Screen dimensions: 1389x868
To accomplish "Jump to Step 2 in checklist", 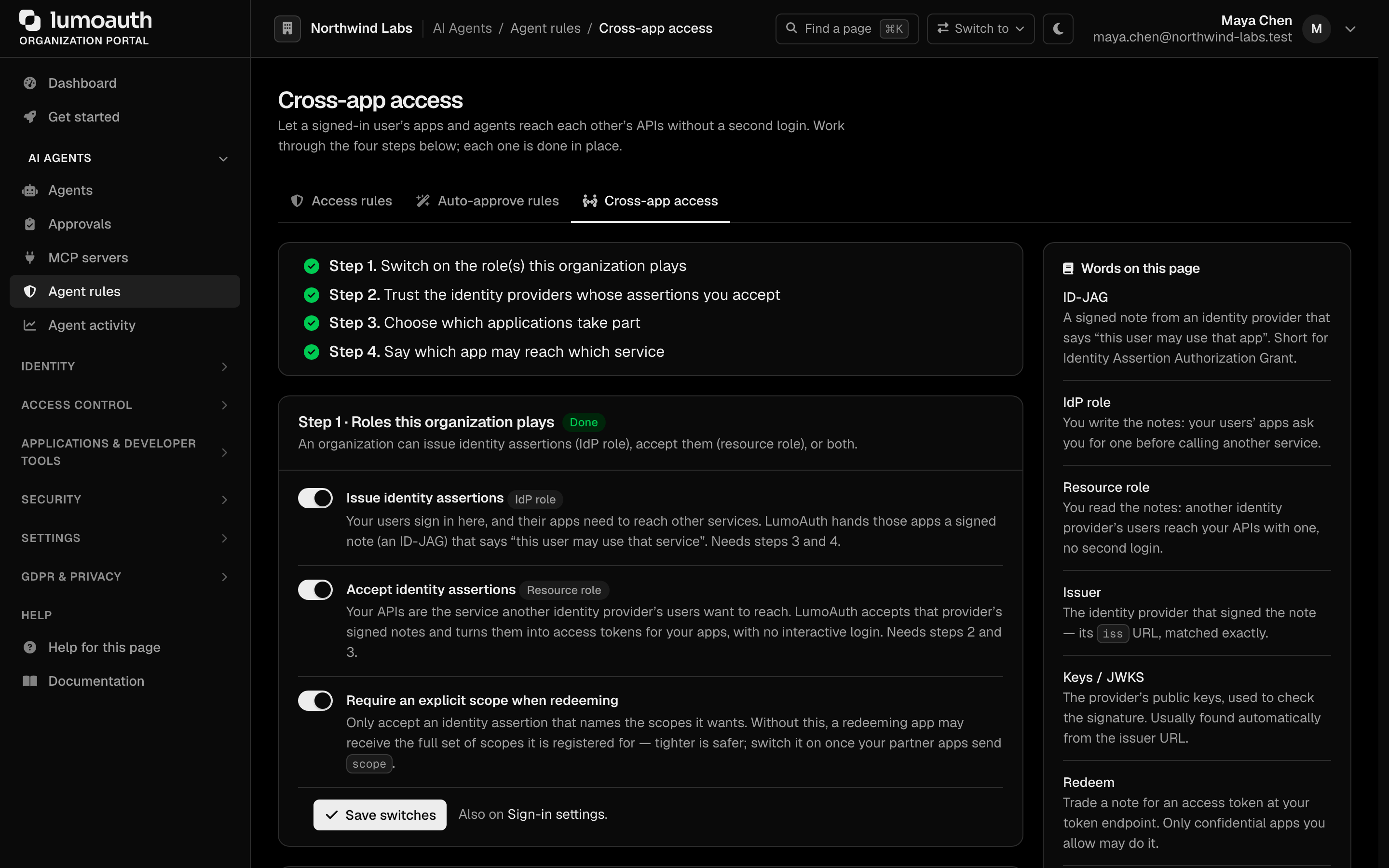I will click(x=554, y=295).
